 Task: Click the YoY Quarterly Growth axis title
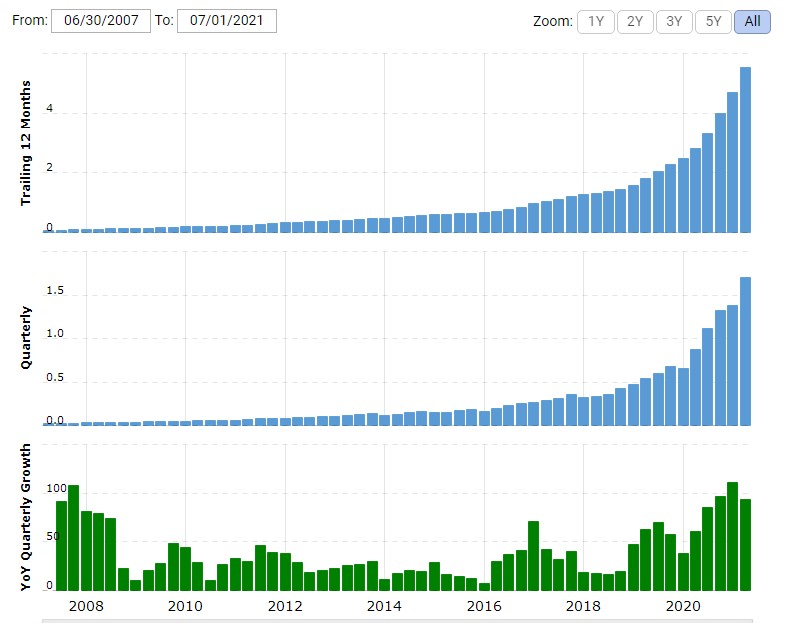pos(26,517)
